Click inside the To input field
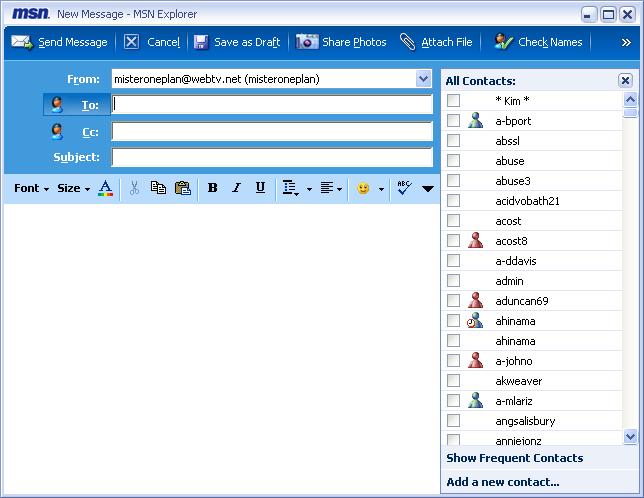The width and height of the screenshot is (644, 498). 272,104
